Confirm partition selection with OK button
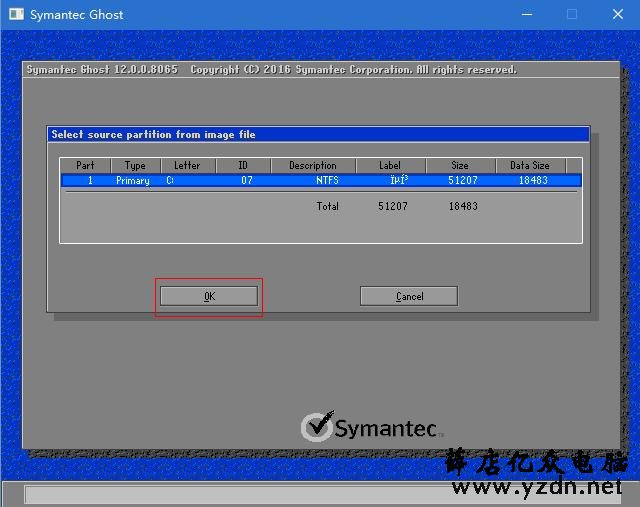Viewport: 640px width, 507px height. coord(209,296)
